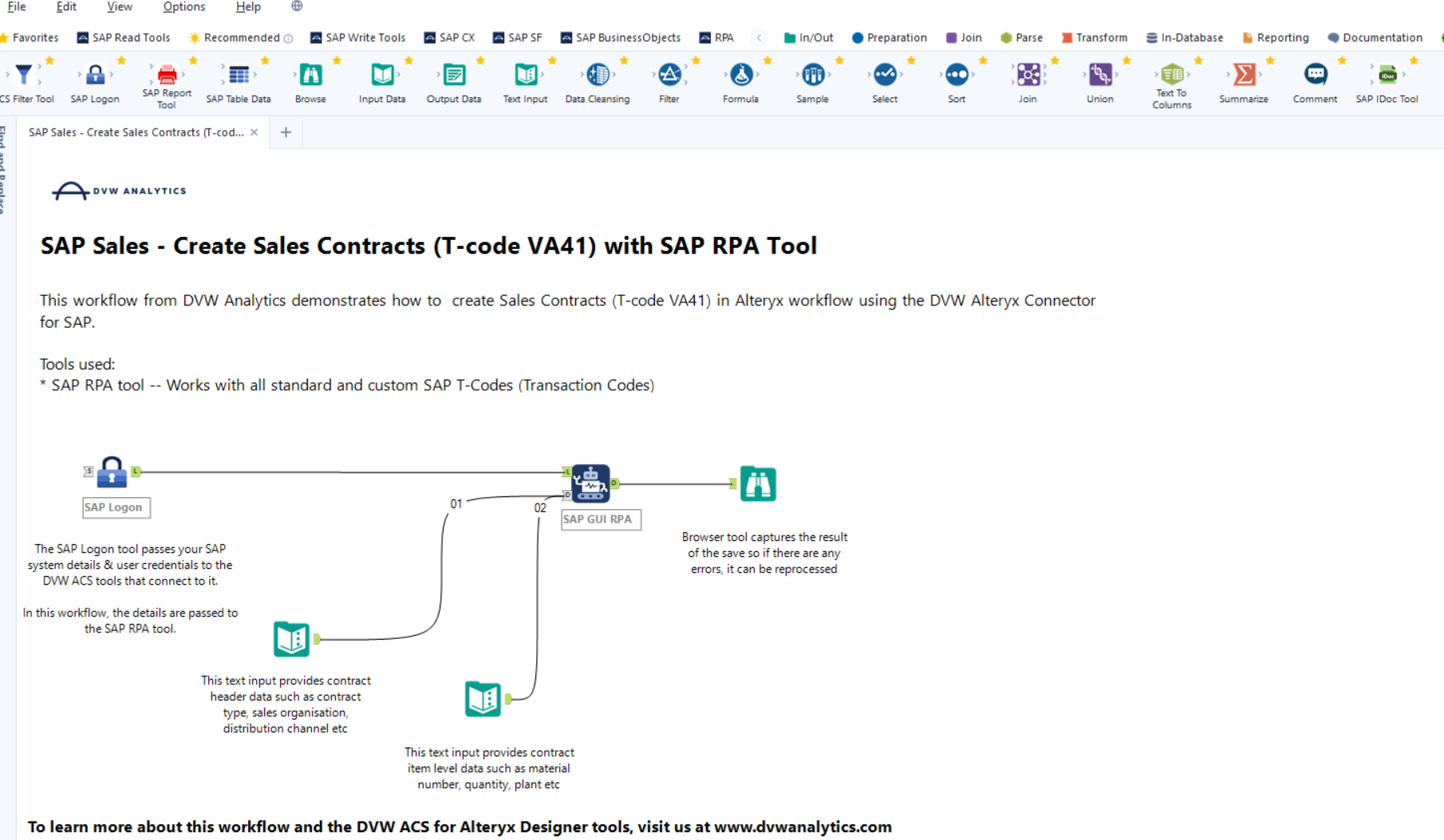Viewport: 1444px width, 840px height.
Task: Select the Text To Columns tool
Action: pyautogui.click(x=1170, y=76)
